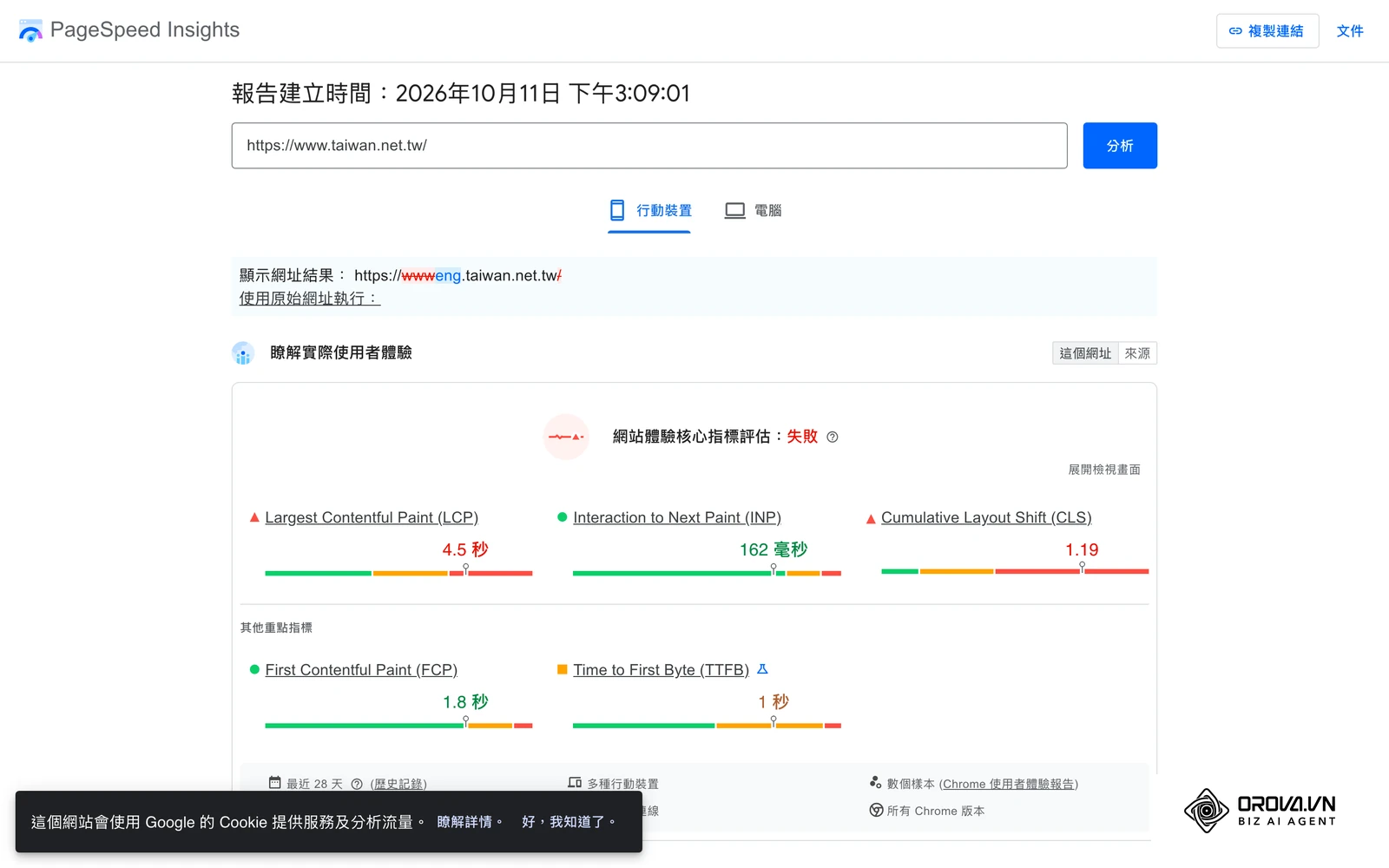Click the copy link button
Viewport: 1389px width, 868px height.
[1267, 31]
